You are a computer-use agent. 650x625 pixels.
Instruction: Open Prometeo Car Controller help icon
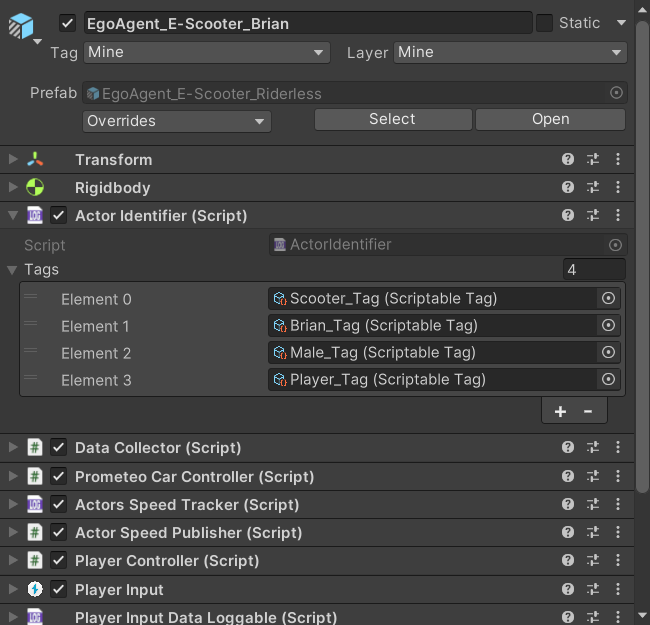click(568, 476)
